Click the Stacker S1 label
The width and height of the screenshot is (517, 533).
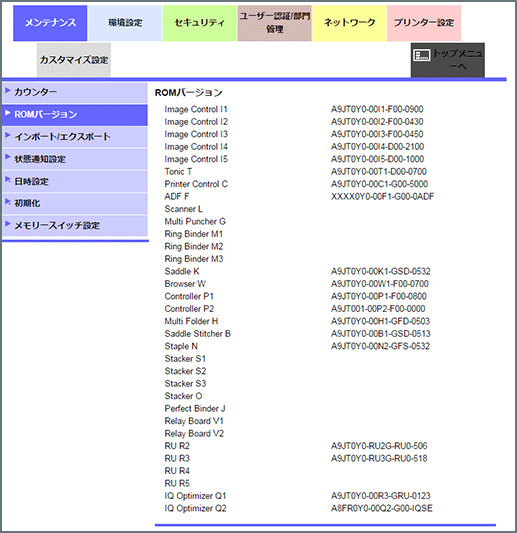point(185,359)
